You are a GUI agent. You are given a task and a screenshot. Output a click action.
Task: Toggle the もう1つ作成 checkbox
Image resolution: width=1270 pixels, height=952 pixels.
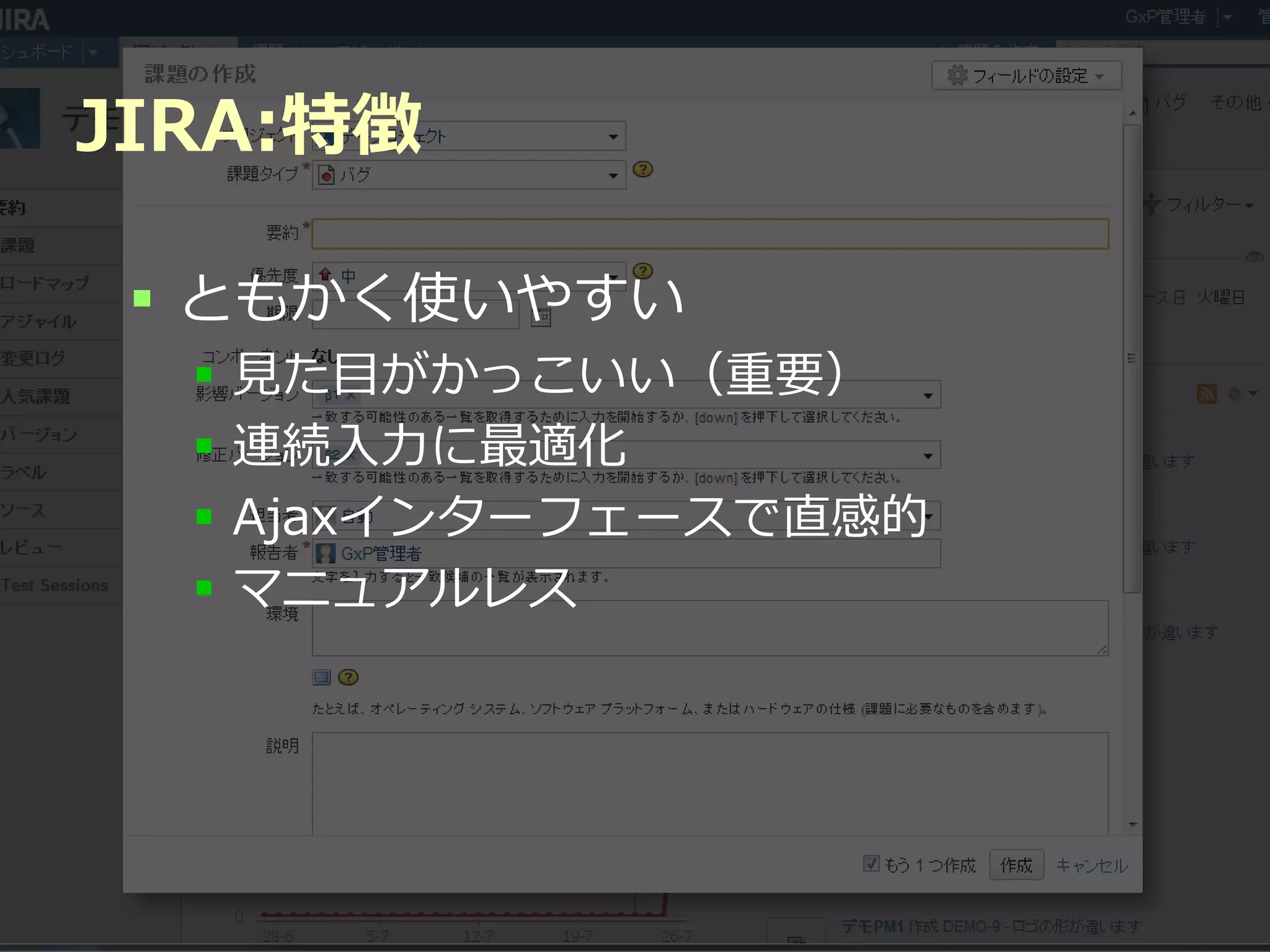(x=871, y=863)
